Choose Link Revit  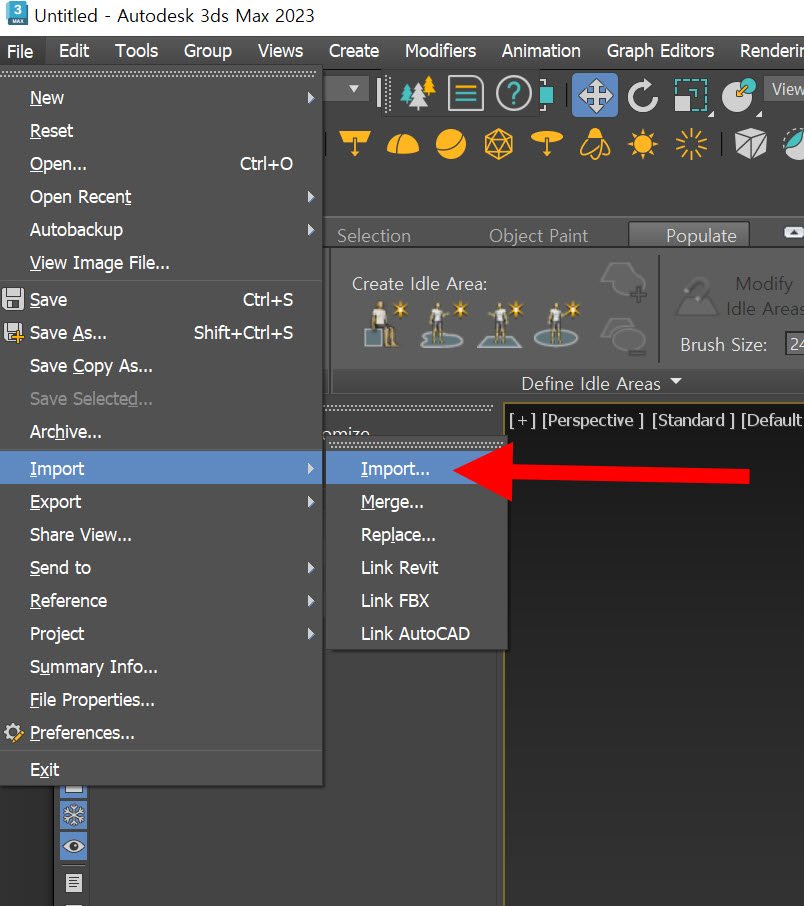click(x=416, y=567)
